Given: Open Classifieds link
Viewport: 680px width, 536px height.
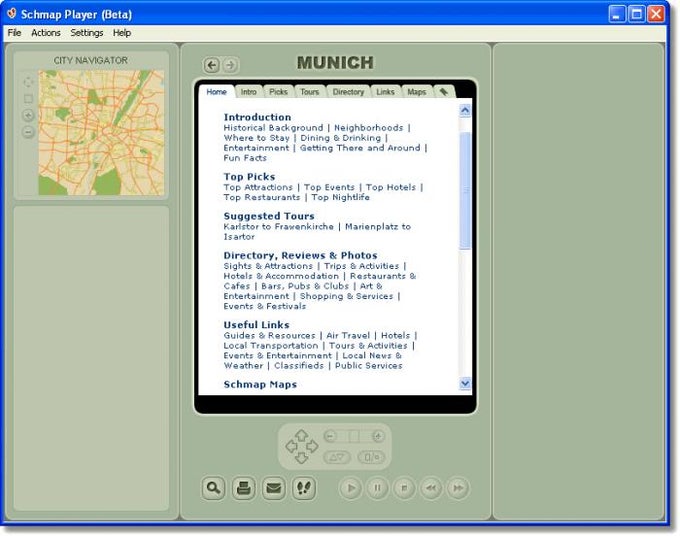Looking at the screenshot, I should pyautogui.click(x=299, y=366).
